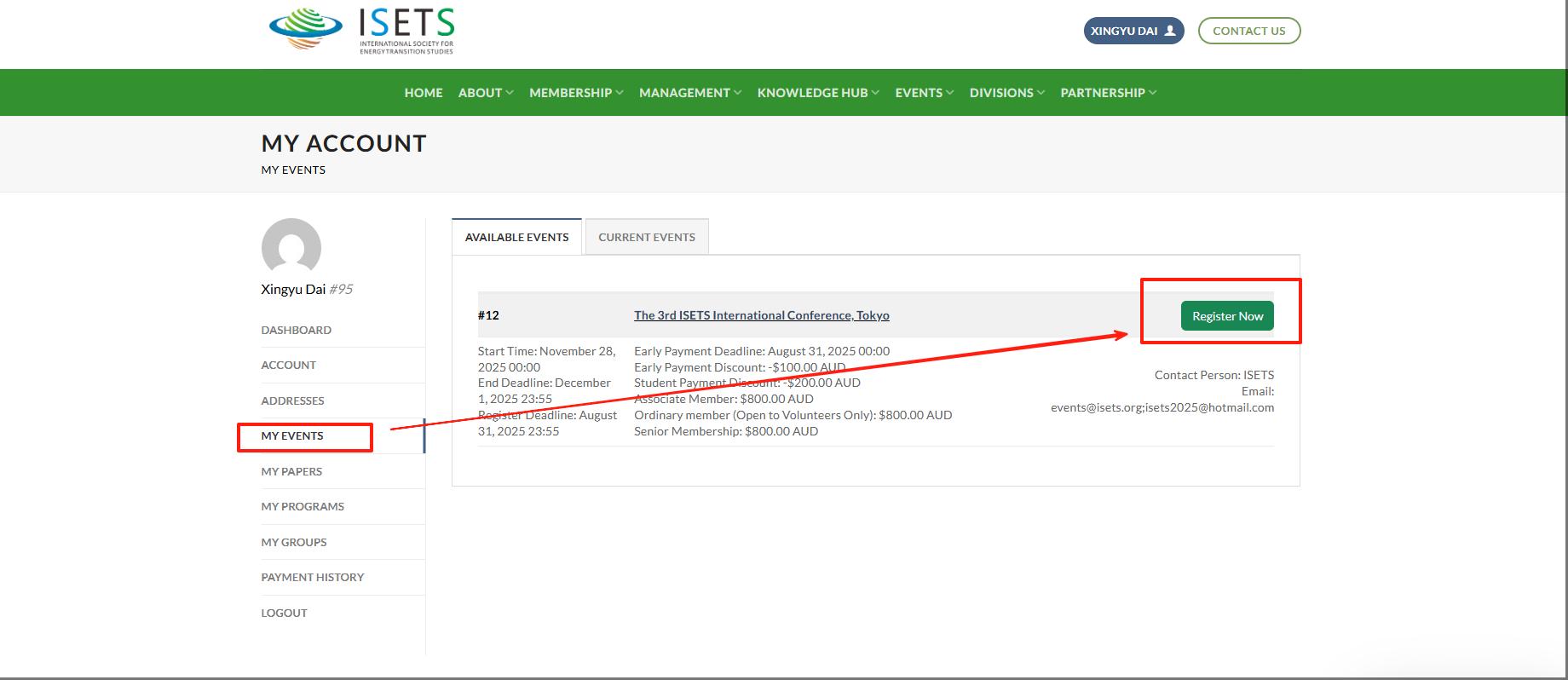Click the Student Payment Discount text

(747, 383)
